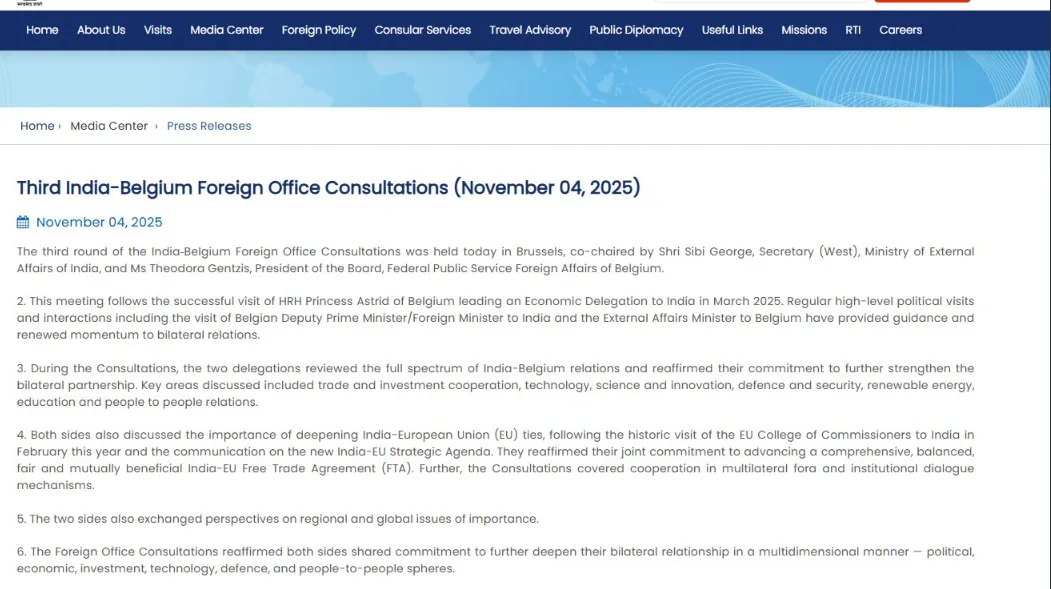The width and height of the screenshot is (1051, 589).
Task: Open Media Center in the top navigation bar
Action: 227,30
